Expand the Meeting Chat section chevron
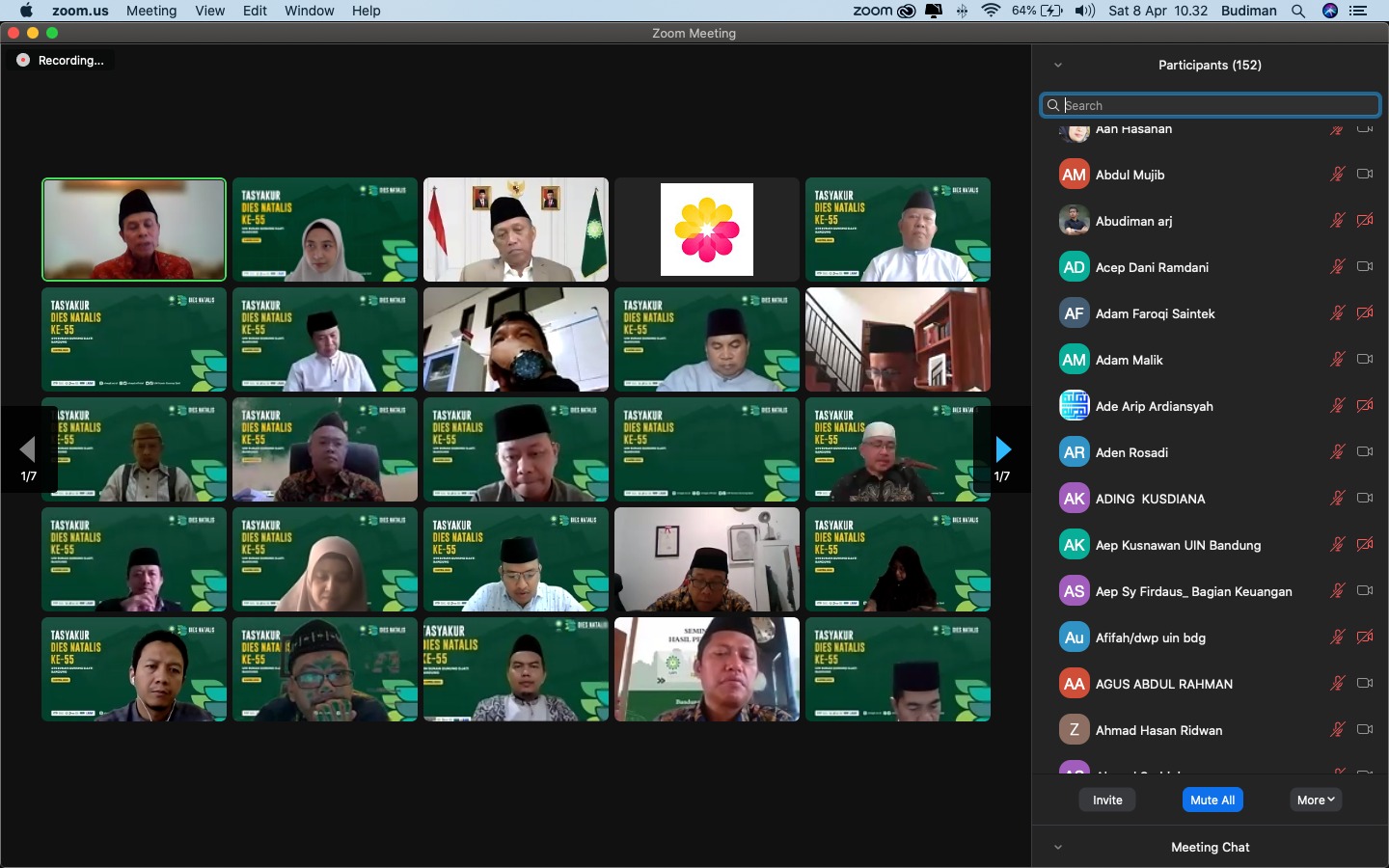This screenshot has height=868, width=1389. [x=1058, y=848]
